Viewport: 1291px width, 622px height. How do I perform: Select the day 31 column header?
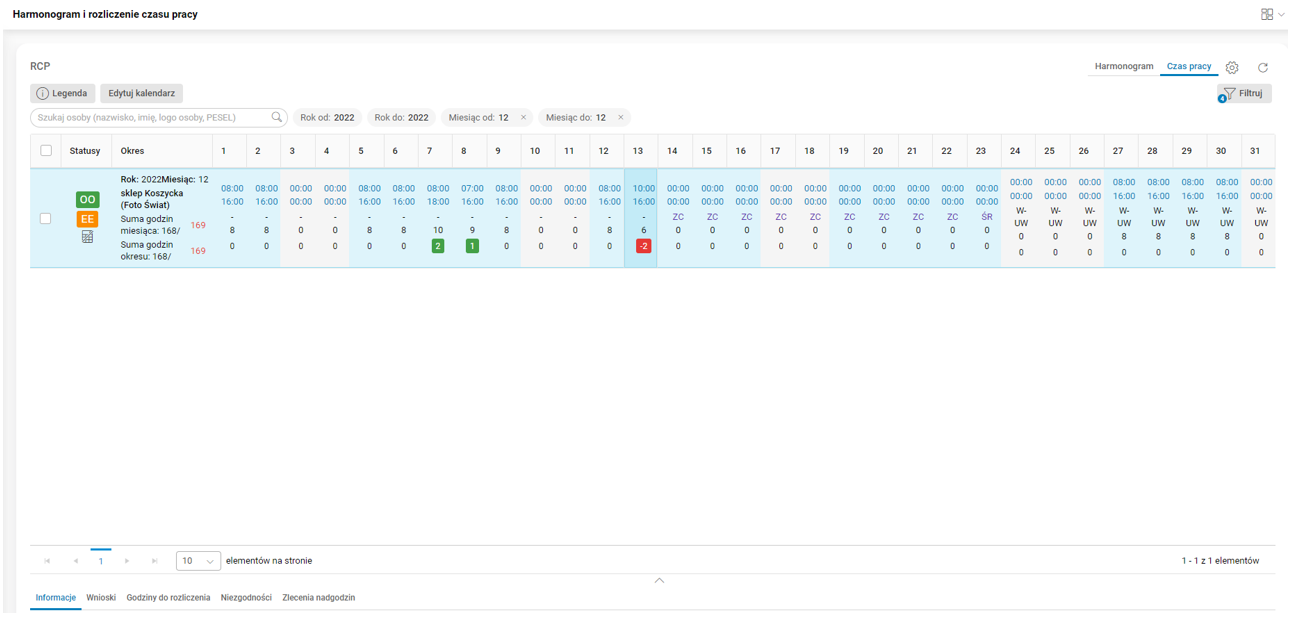(x=1256, y=151)
